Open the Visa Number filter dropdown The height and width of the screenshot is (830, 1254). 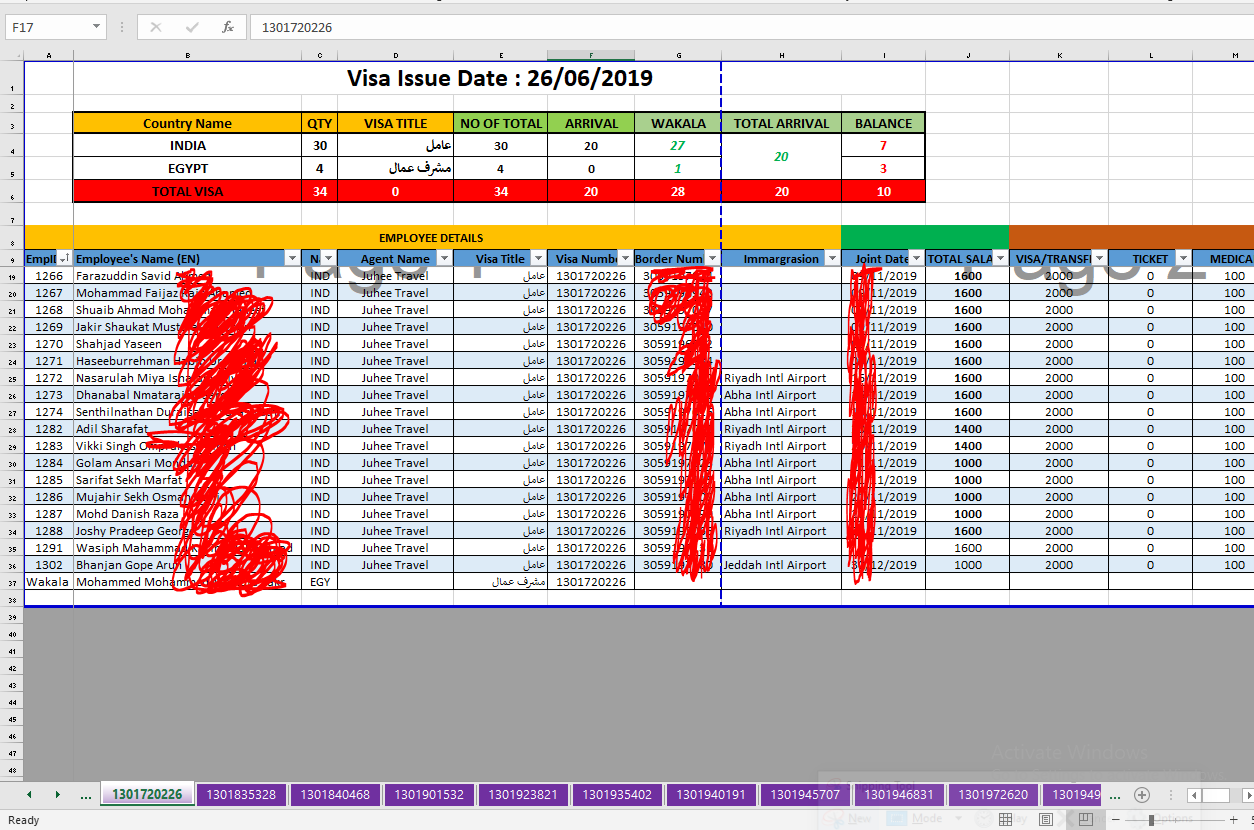tap(625, 259)
